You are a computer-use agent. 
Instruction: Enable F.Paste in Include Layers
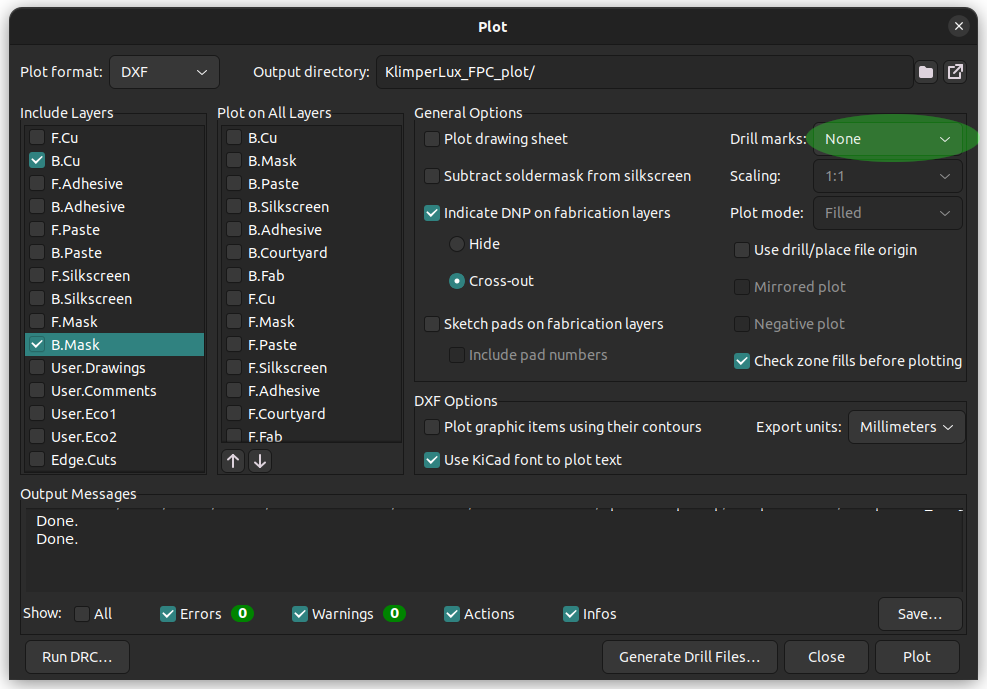(37, 230)
